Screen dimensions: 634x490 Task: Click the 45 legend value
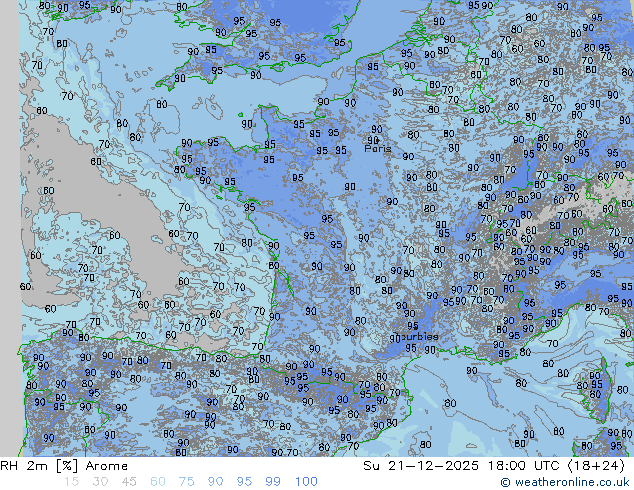coord(129,482)
